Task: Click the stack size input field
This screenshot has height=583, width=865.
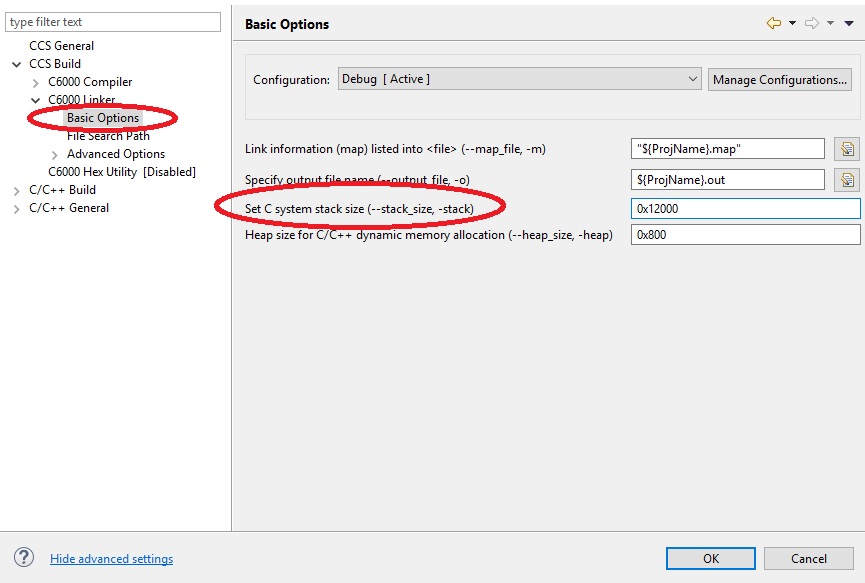Action: pyautogui.click(x=745, y=208)
